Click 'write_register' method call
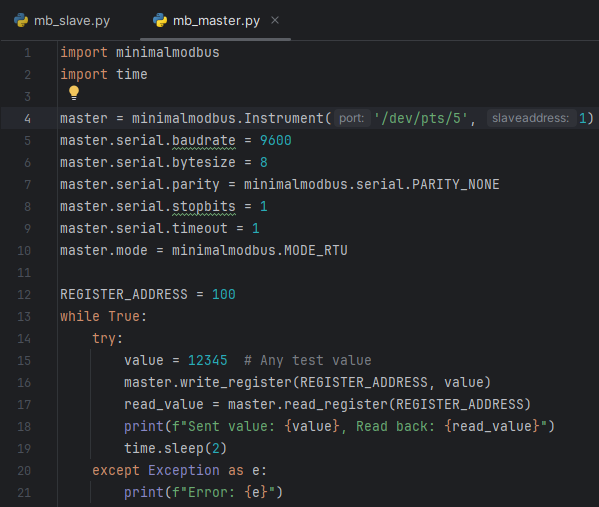599x507 pixels. [236, 382]
